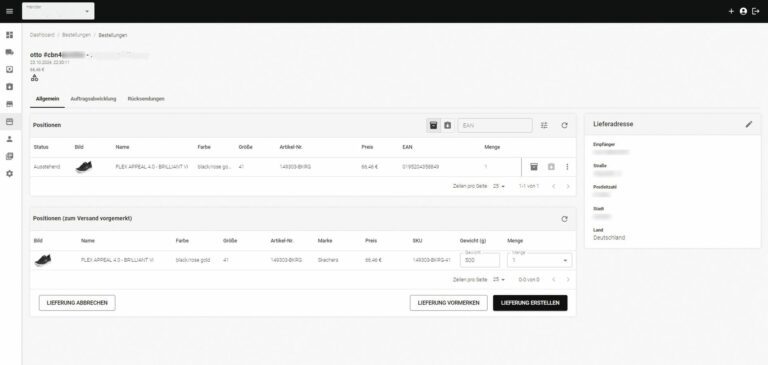Click the hierarchy icon under order price
768x365 pixels.
tap(34, 77)
